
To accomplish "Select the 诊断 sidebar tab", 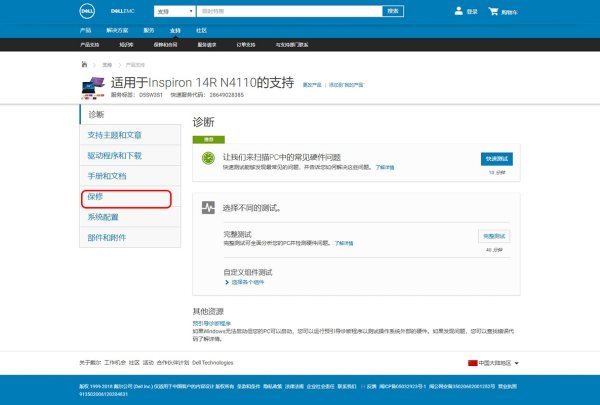I will (x=130, y=114).
